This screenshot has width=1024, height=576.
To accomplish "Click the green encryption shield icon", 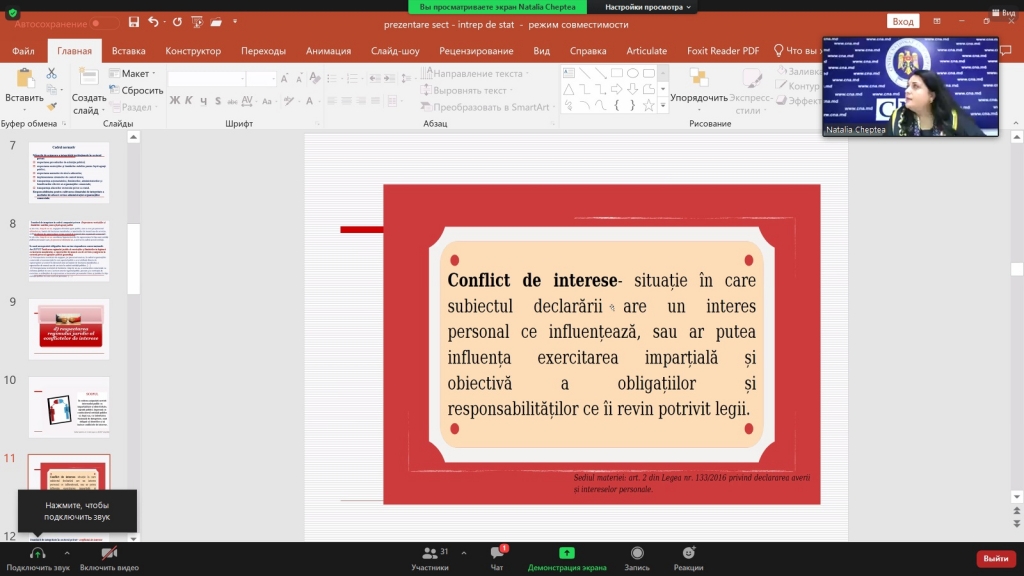I will click(12, 13).
